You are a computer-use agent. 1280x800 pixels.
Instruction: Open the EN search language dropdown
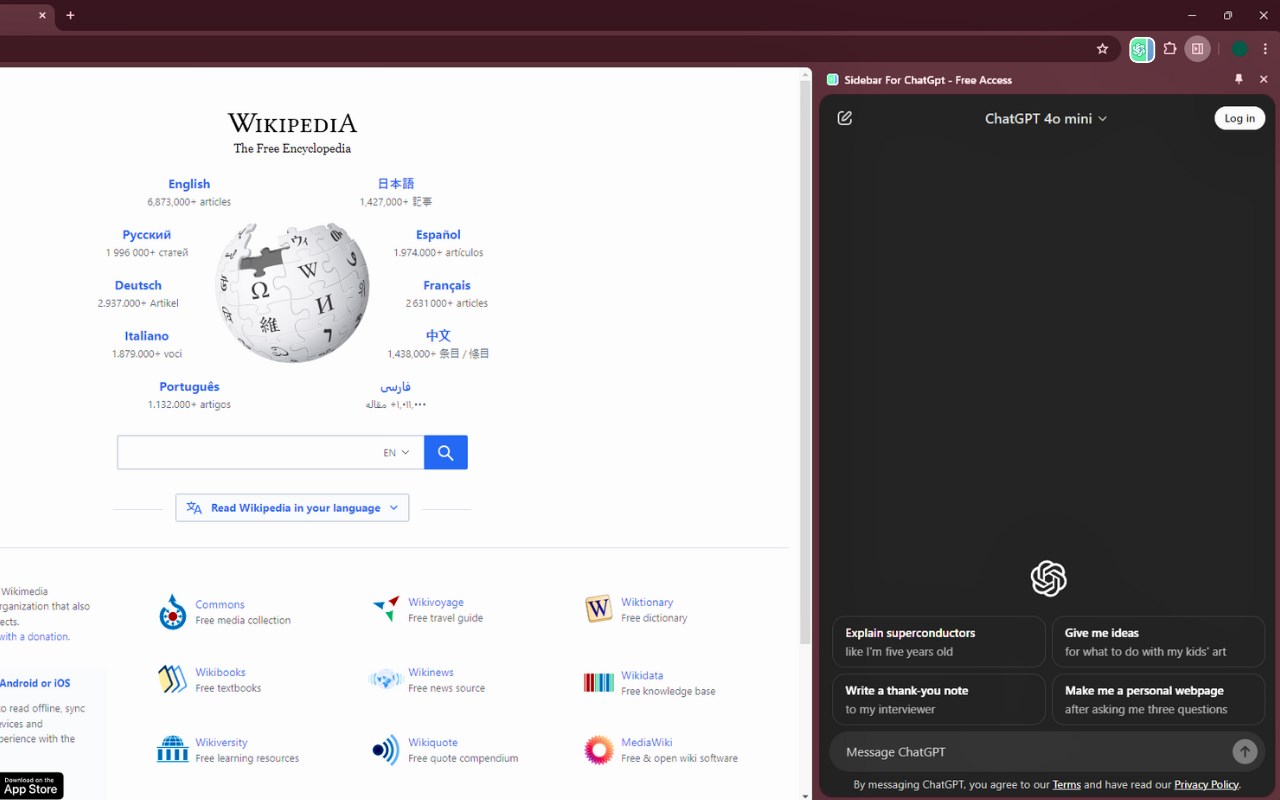coord(397,453)
